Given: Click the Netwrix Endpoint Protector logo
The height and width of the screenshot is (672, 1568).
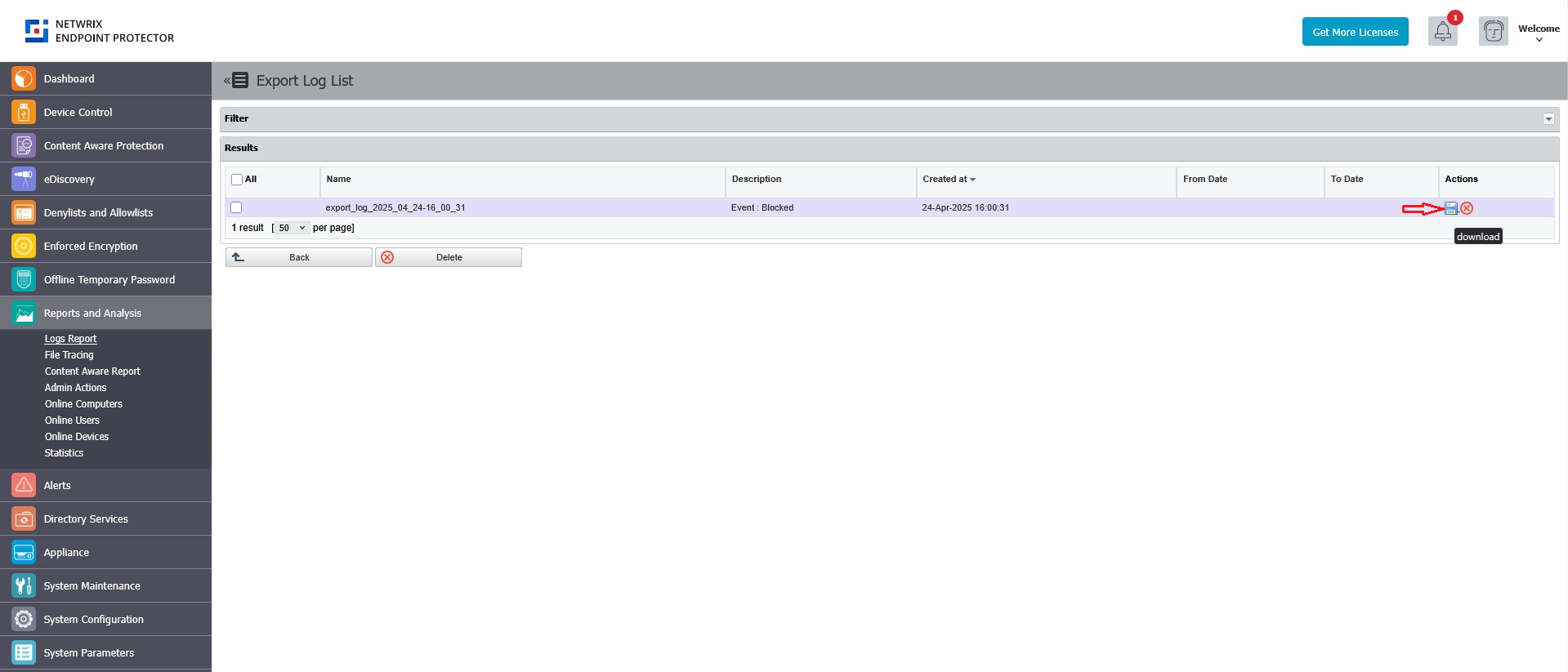Looking at the screenshot, I should 99,31.
